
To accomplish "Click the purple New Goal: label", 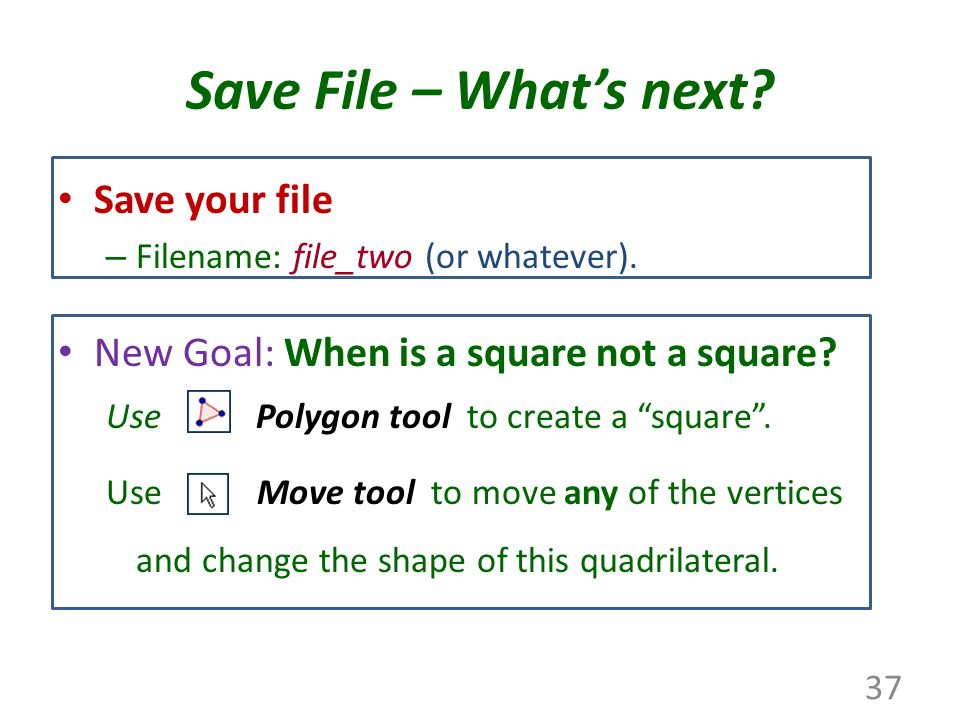I will [x=184, y=353].
